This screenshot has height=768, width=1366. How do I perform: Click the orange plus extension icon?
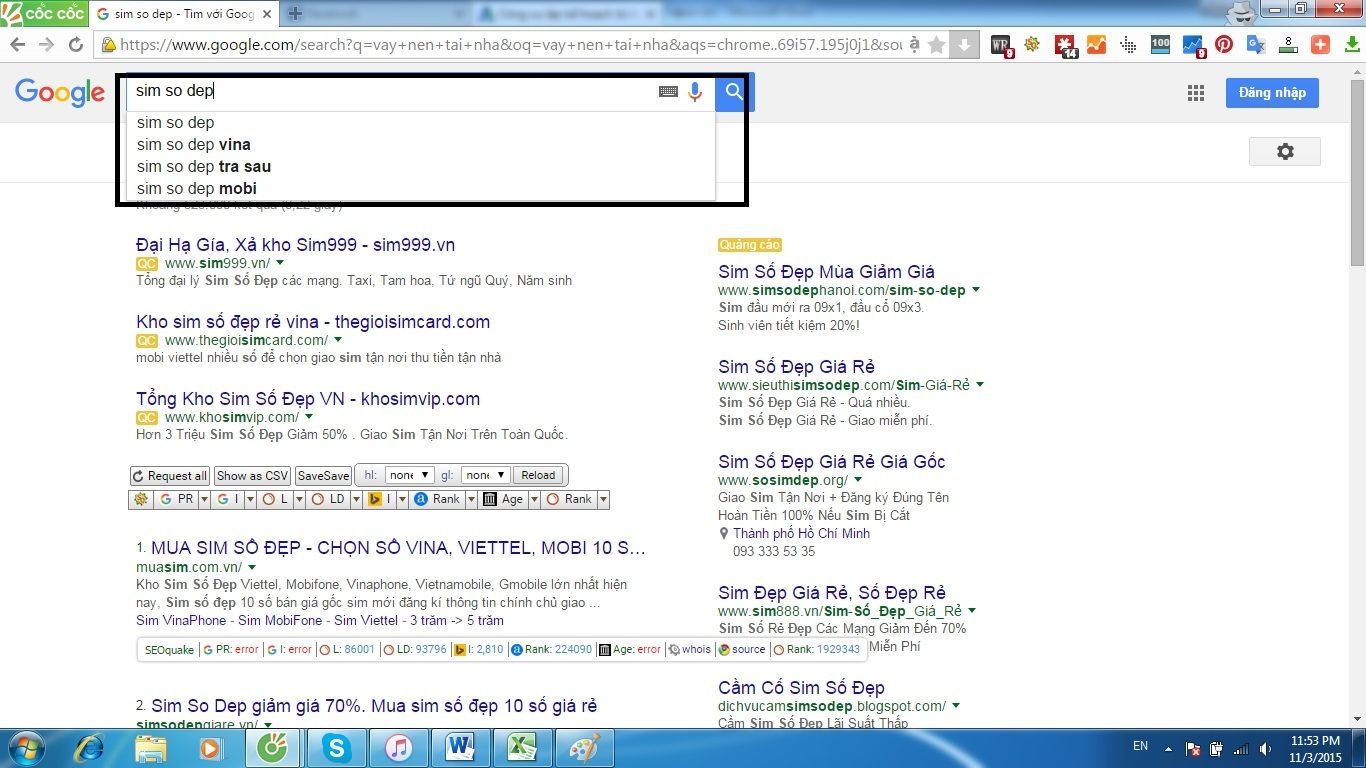(x=1320, y=45)
